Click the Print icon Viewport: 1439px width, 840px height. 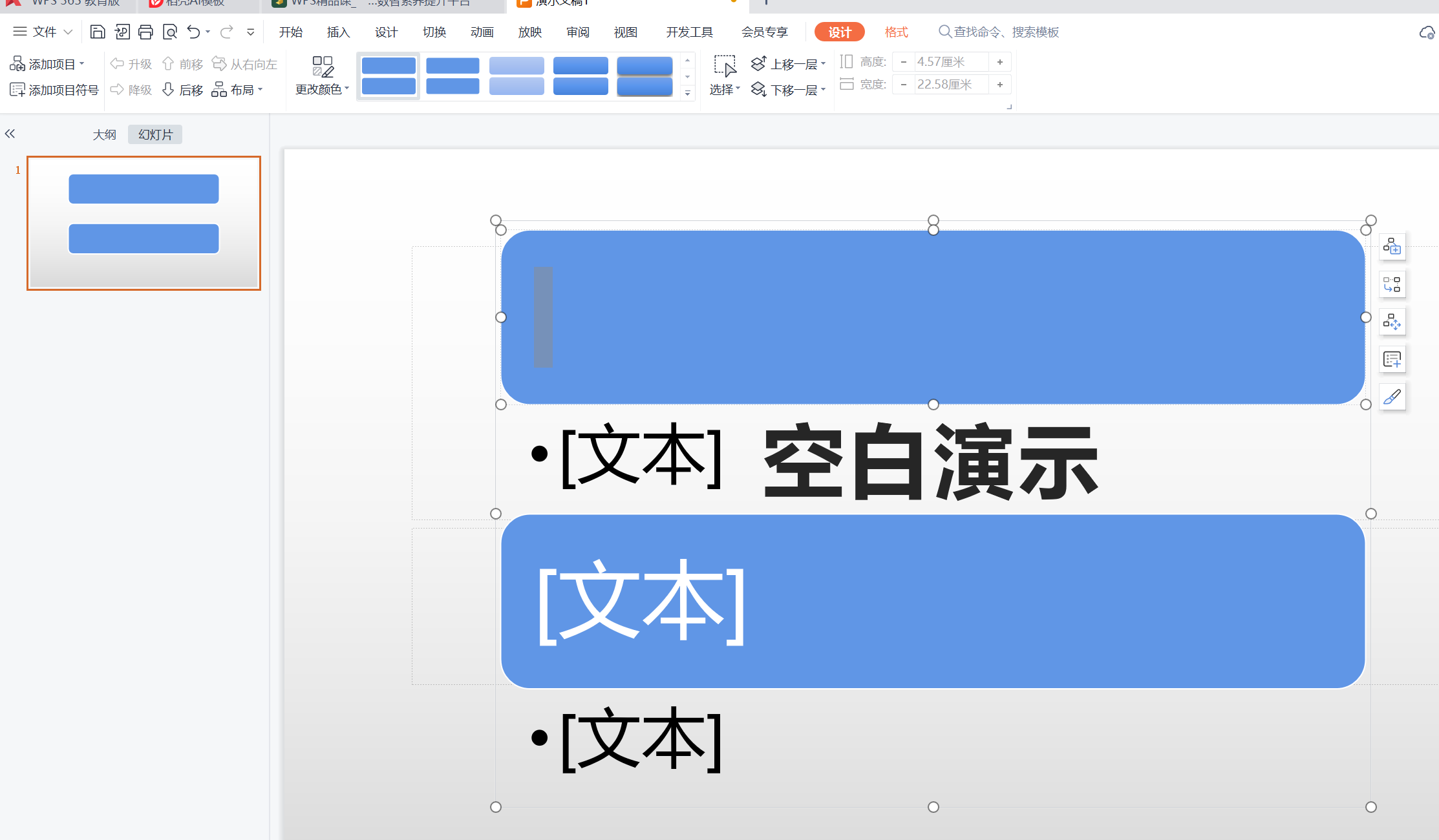point(145,32)
